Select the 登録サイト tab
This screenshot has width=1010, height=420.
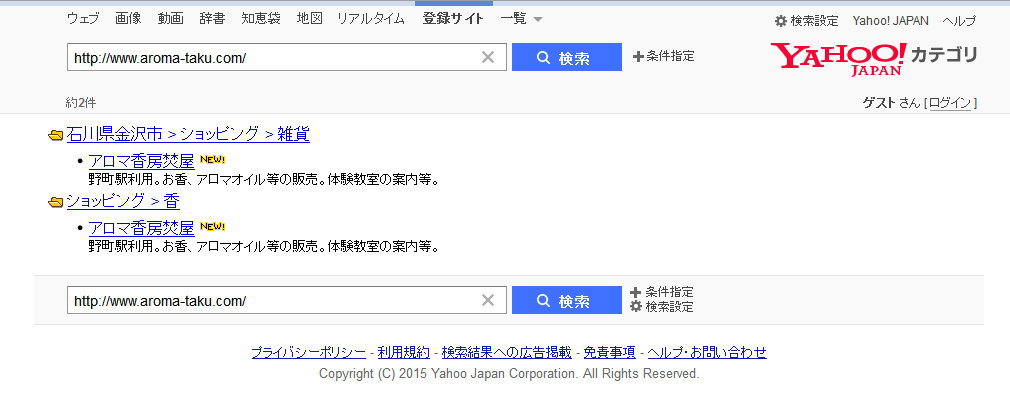(453, 19)
